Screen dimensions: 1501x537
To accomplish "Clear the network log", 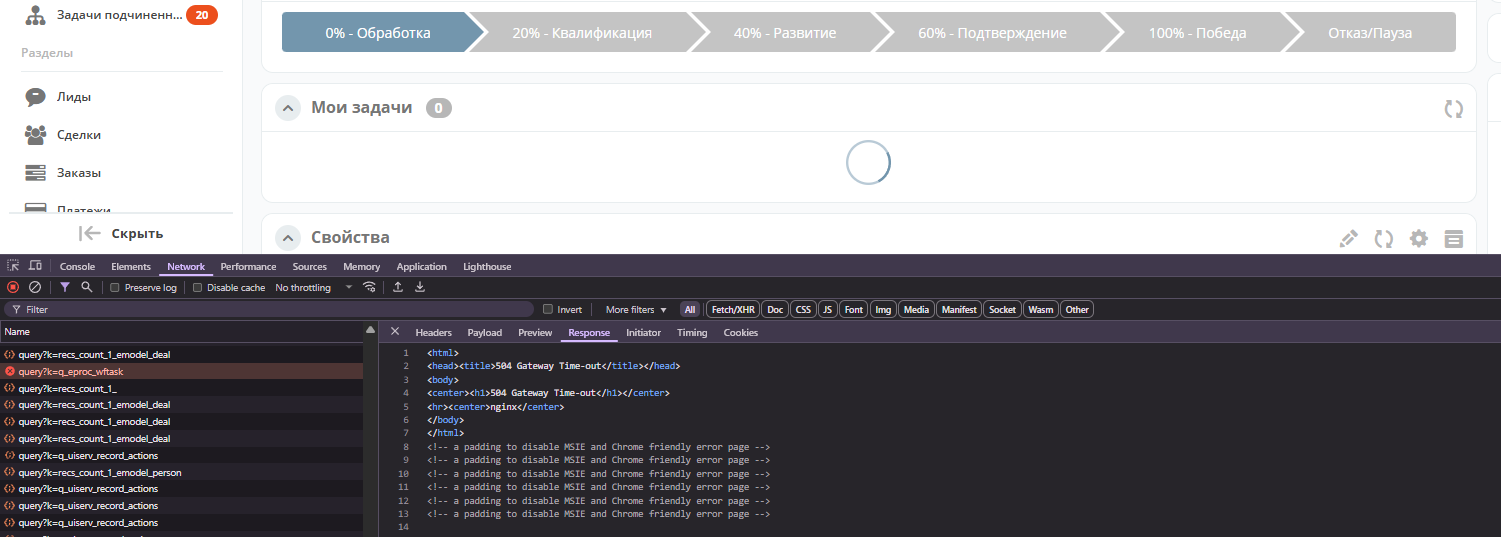I will tap(34, 287).
